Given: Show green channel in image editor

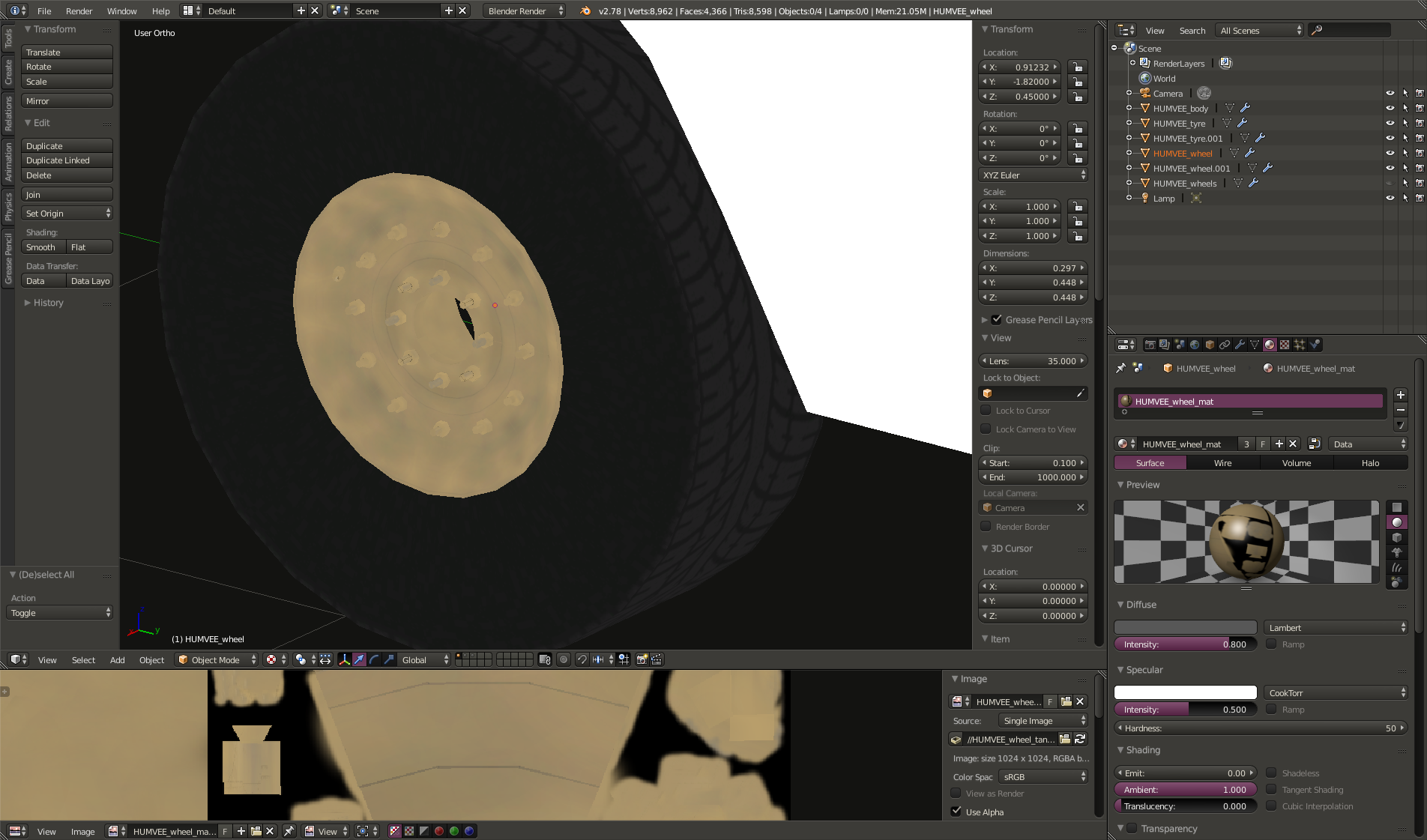Looking at the screenshot, I should (454, 831).
